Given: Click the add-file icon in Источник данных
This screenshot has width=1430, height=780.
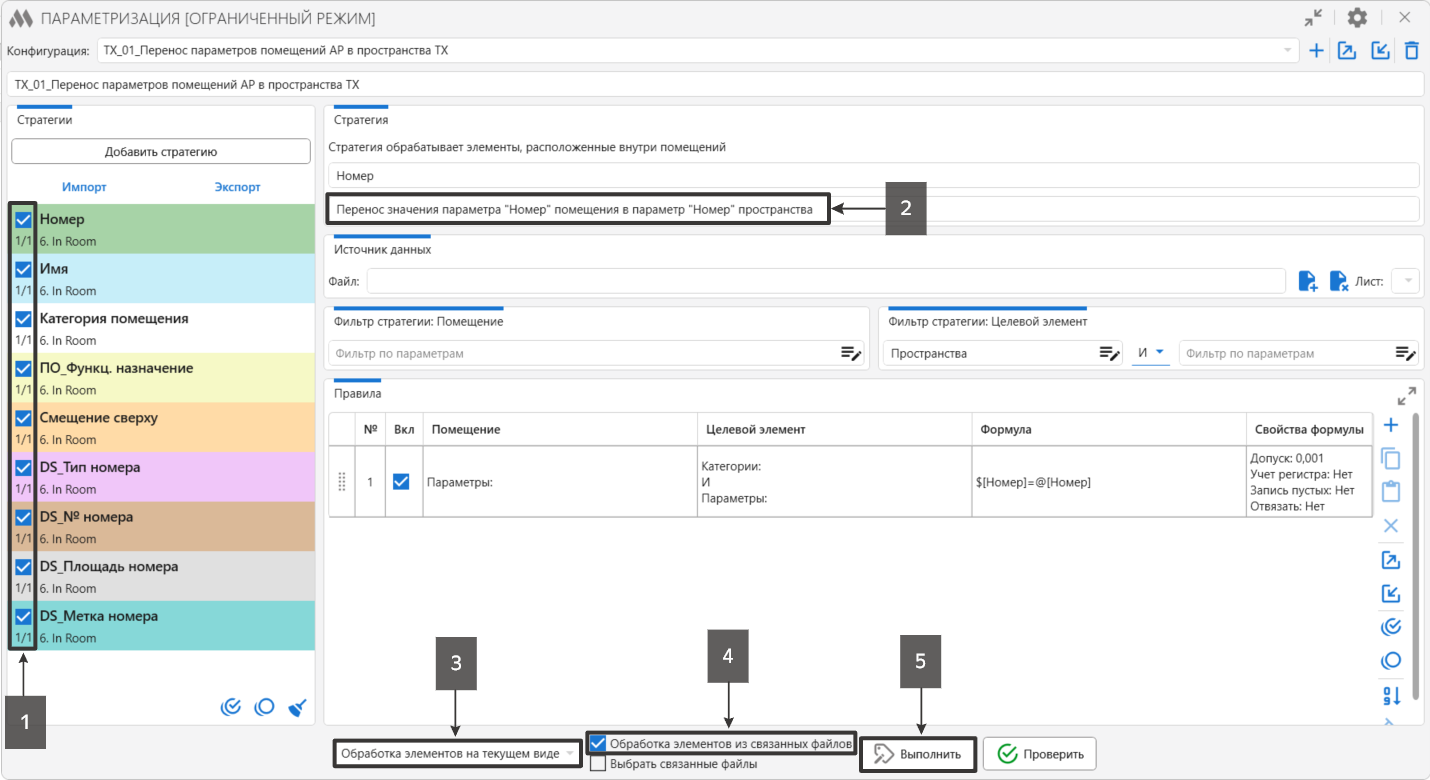Looking at the screenshot, I should [1307, 282].
